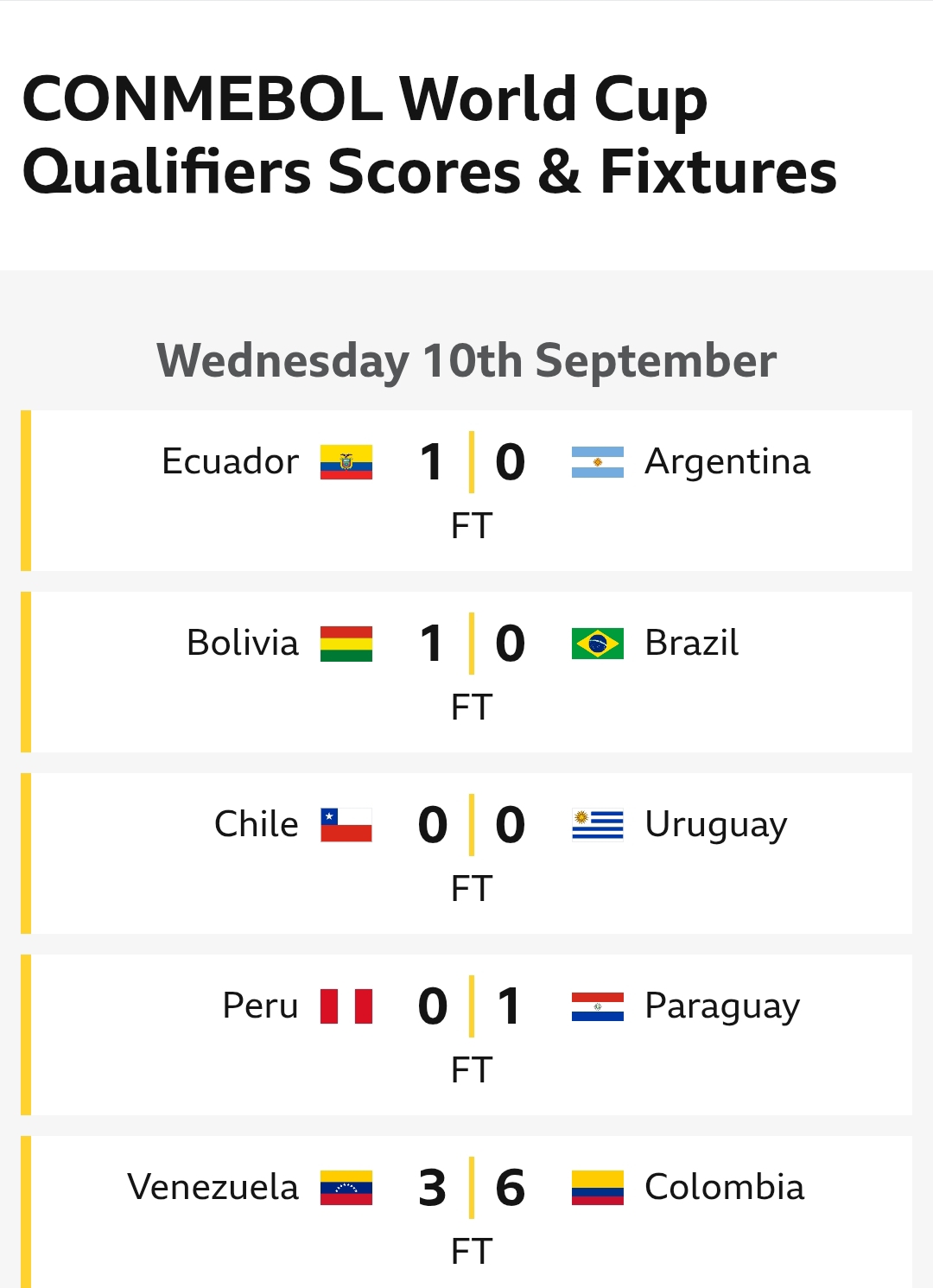This screenshot has width=933, height=1288.
Task: Click the Uruguay team name
Action: [x=716, y=825]
